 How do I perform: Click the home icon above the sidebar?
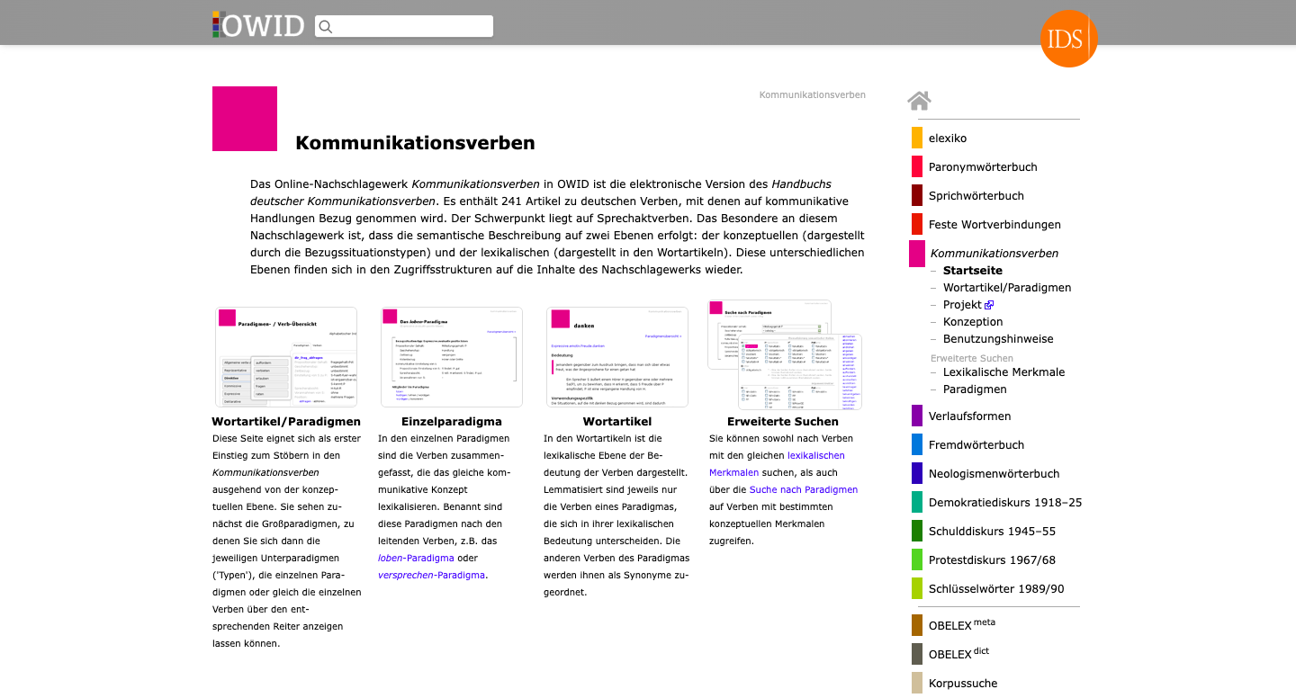918,99
